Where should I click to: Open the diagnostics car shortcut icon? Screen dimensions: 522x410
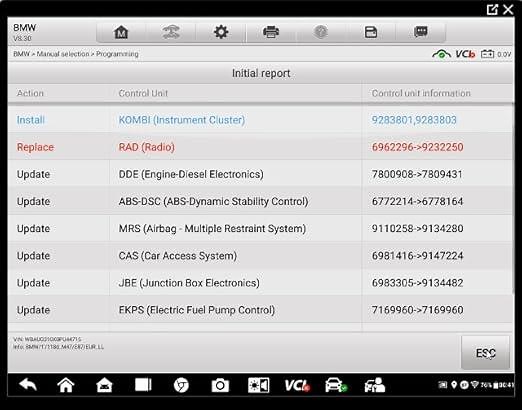pyautogui.click(x=336, y=385)
